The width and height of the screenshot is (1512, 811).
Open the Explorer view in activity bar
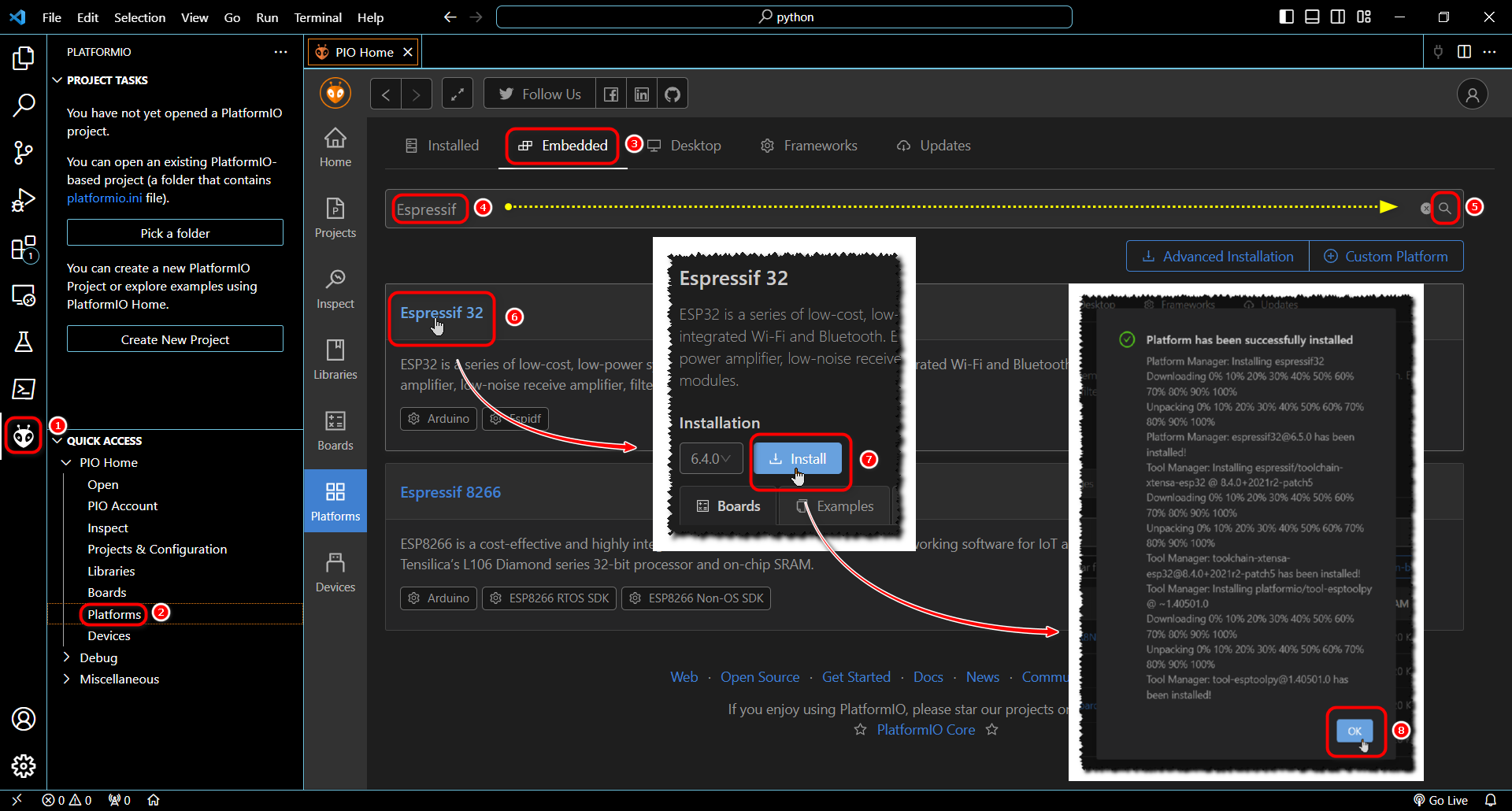(24, 57)
